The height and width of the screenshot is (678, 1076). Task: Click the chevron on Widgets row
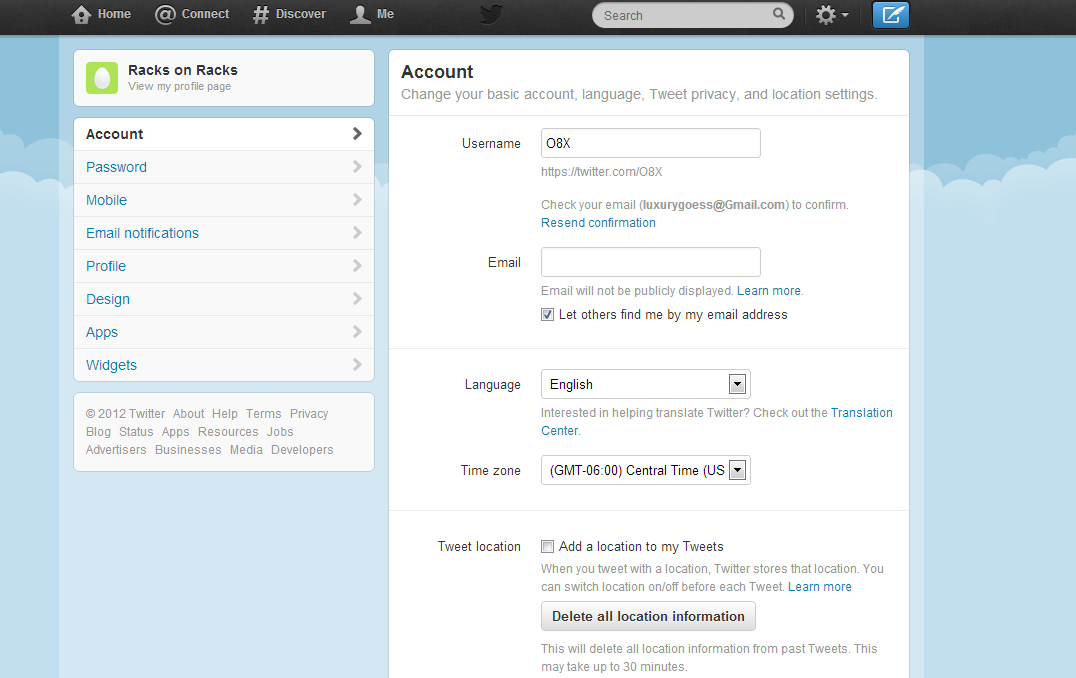pyautogui.click(x=357, y=364)
